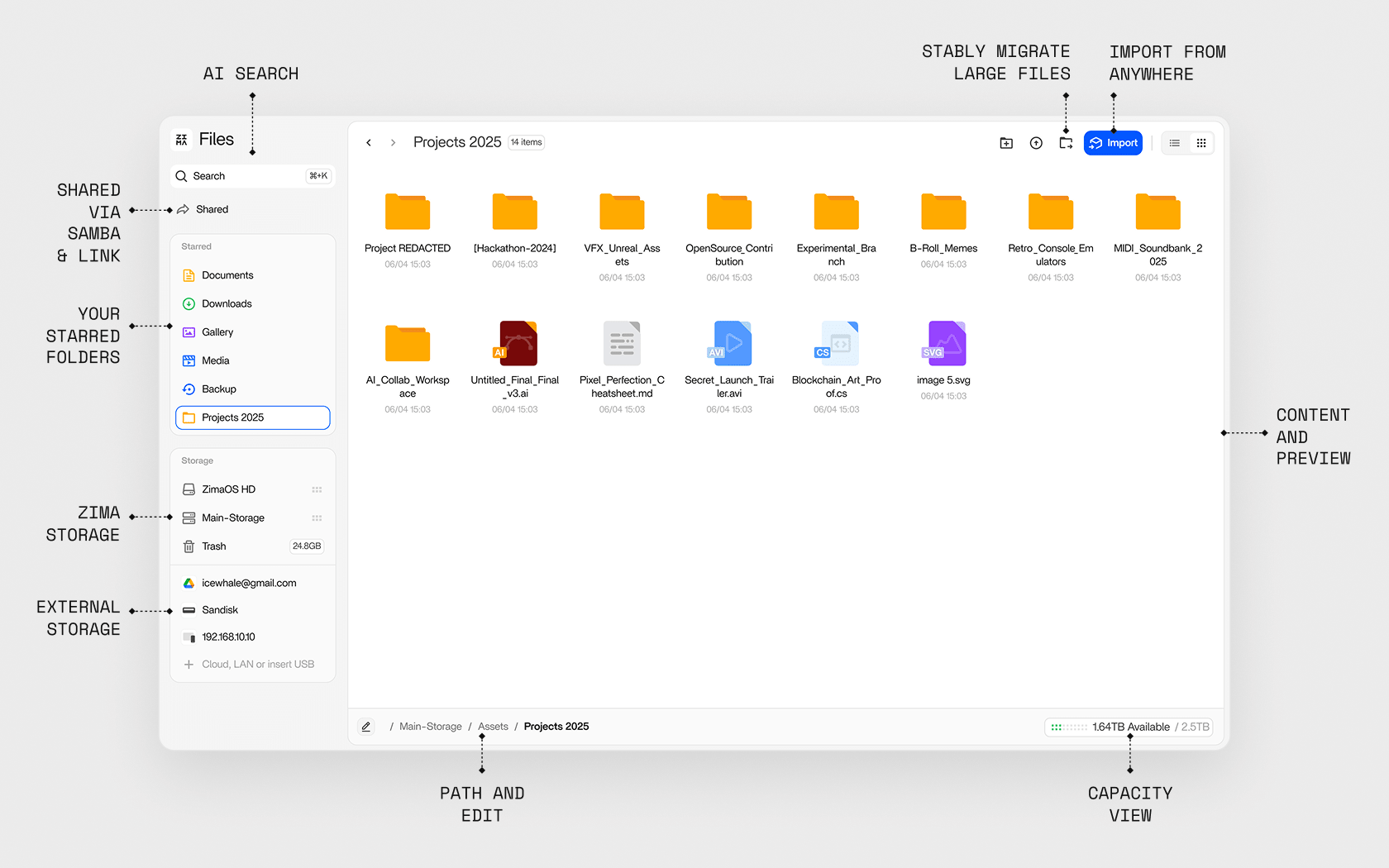The width and height of the screenshot is (1389, 868).
Task: Open the Trash
Action: (252, 546)
